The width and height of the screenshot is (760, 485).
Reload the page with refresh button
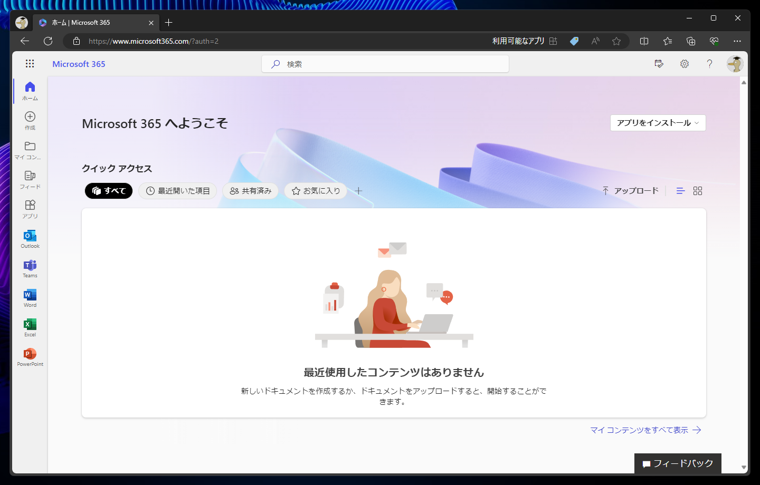(48, 41)
